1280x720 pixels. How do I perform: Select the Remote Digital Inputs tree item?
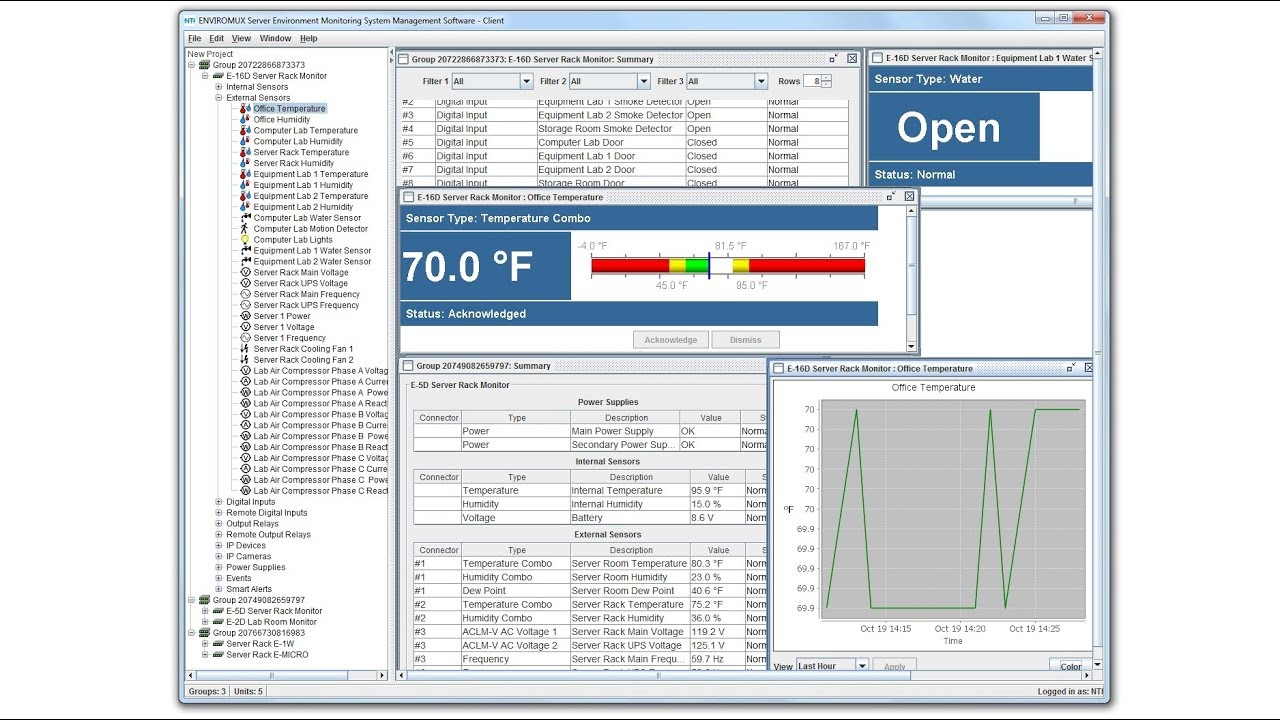(x=267, y=513)
